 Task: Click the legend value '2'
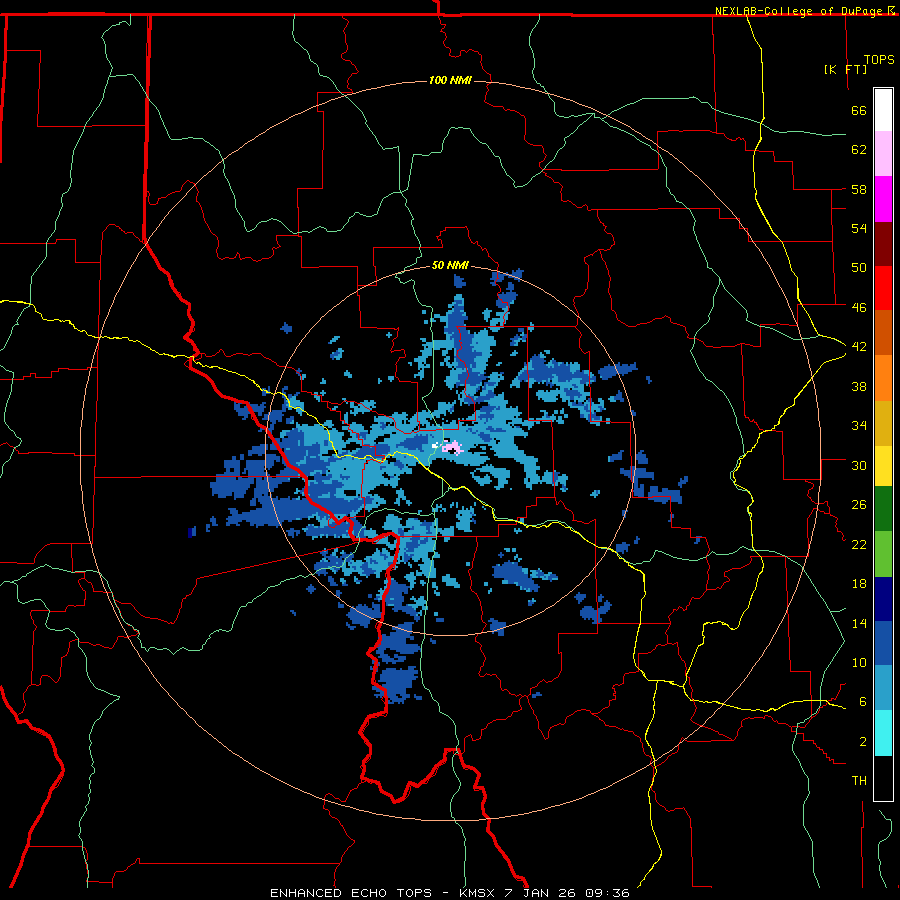(x=862, y=741)
